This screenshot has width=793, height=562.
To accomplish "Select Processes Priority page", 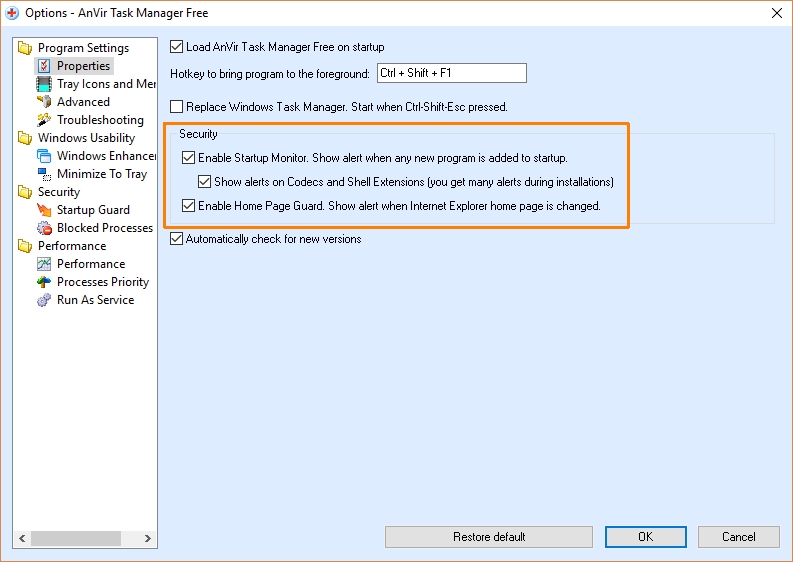I will point(103,282).
